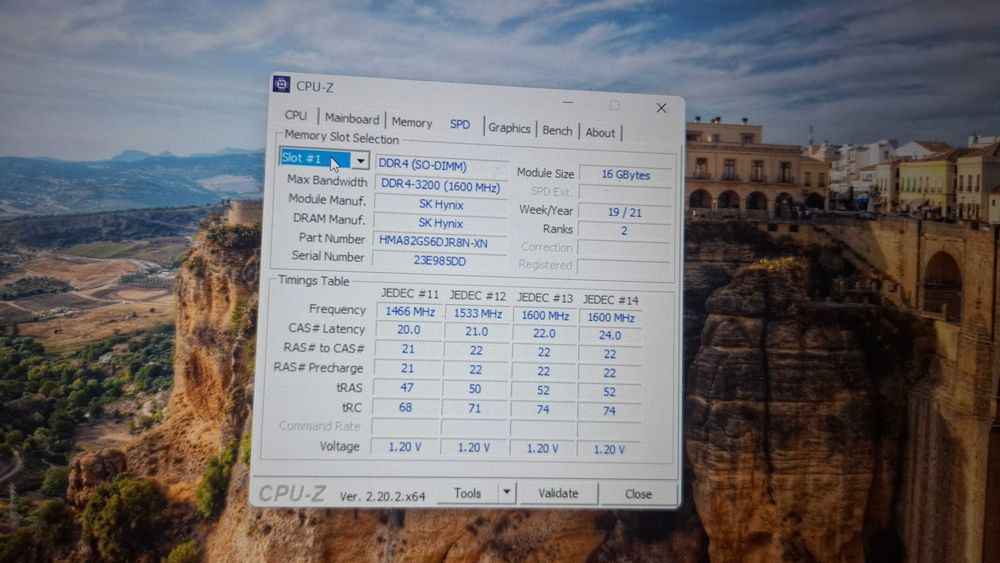Click the CPU-Z title bar icon
Image resolution: width=1000 pixels, height=563 pixels.
click(x=281, y=84)
